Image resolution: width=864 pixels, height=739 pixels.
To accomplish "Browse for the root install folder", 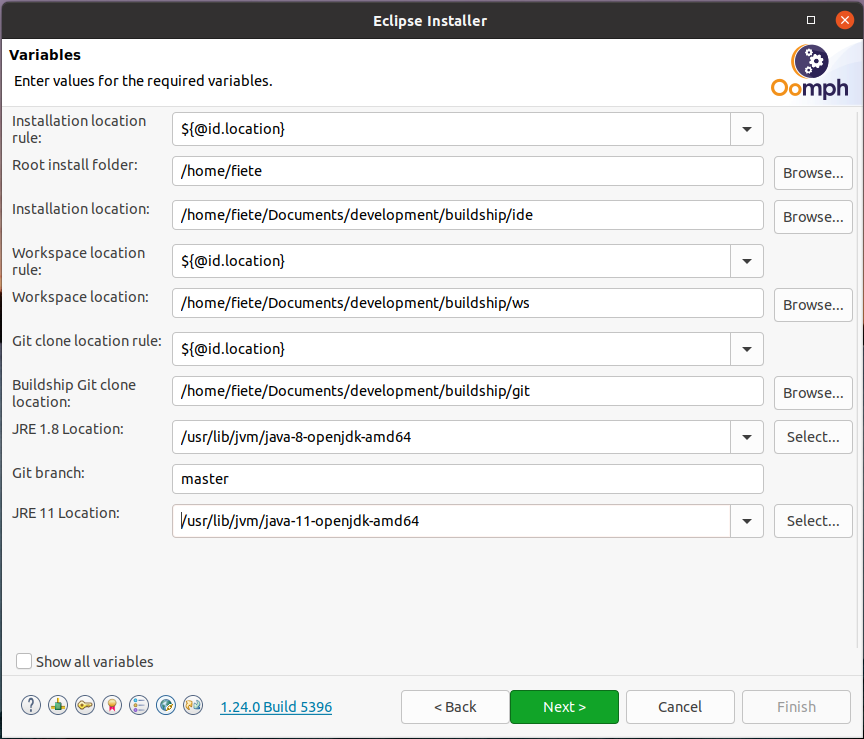I will (812, 171).
